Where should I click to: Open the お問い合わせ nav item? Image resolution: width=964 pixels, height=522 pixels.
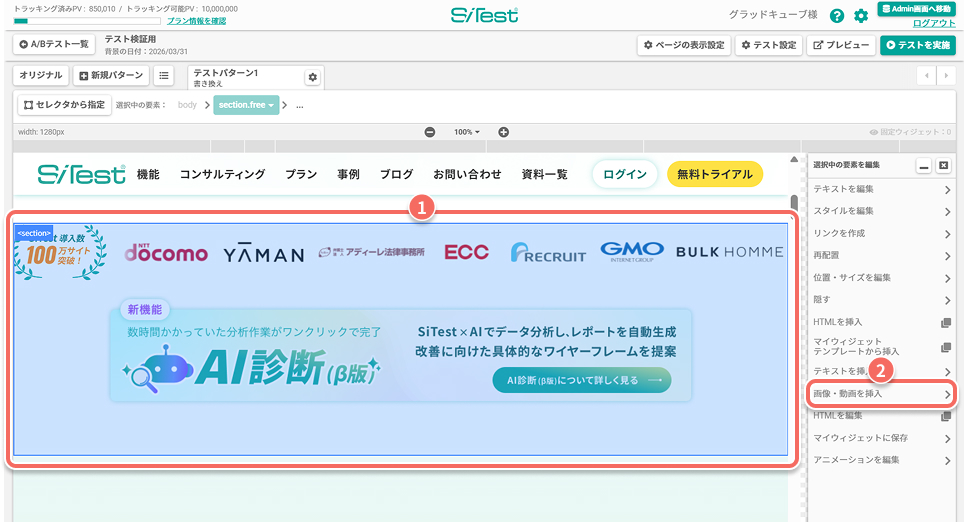pyautogui.click(x=467, y=175)
